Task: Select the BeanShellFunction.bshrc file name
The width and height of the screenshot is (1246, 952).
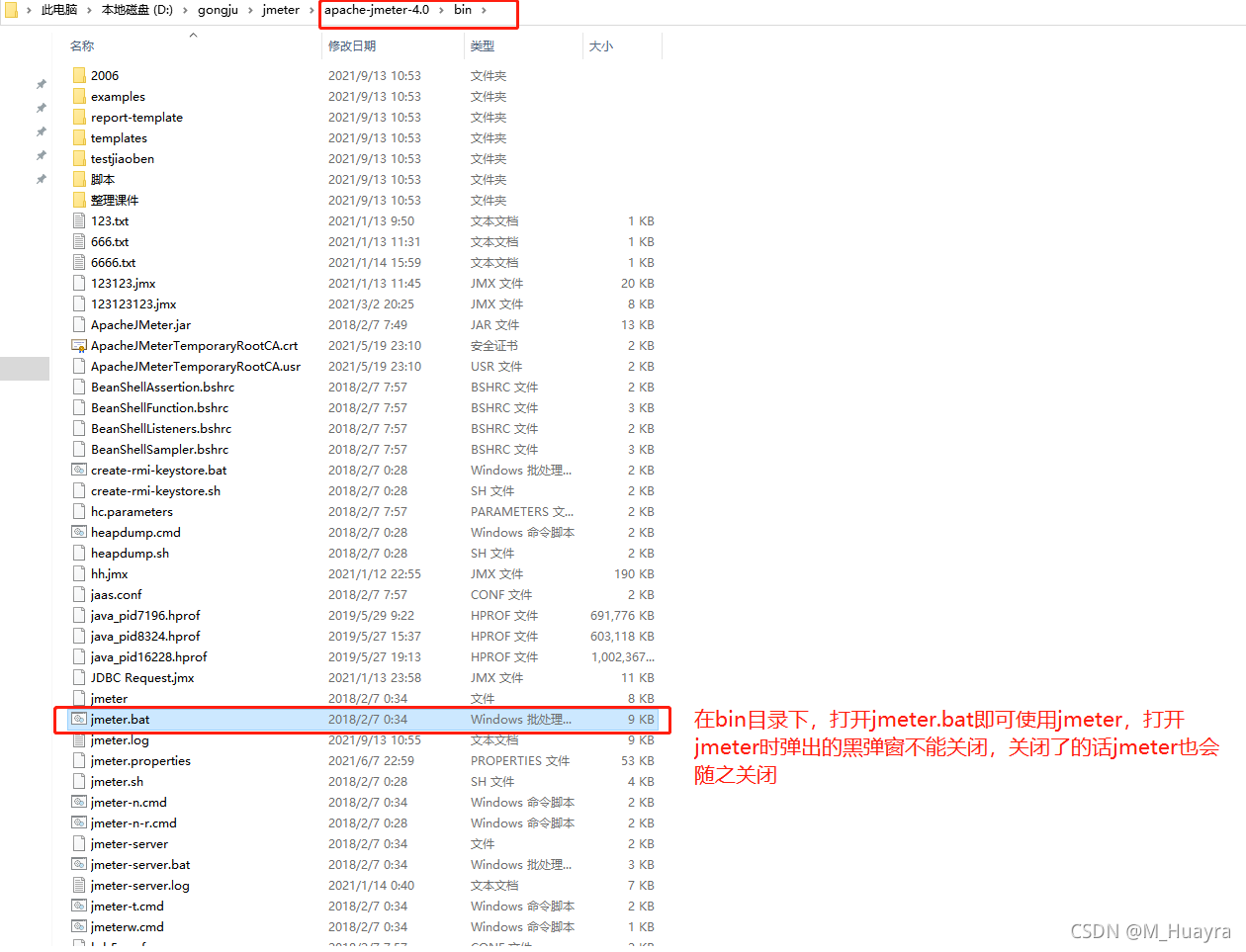Action: point(160,407)
